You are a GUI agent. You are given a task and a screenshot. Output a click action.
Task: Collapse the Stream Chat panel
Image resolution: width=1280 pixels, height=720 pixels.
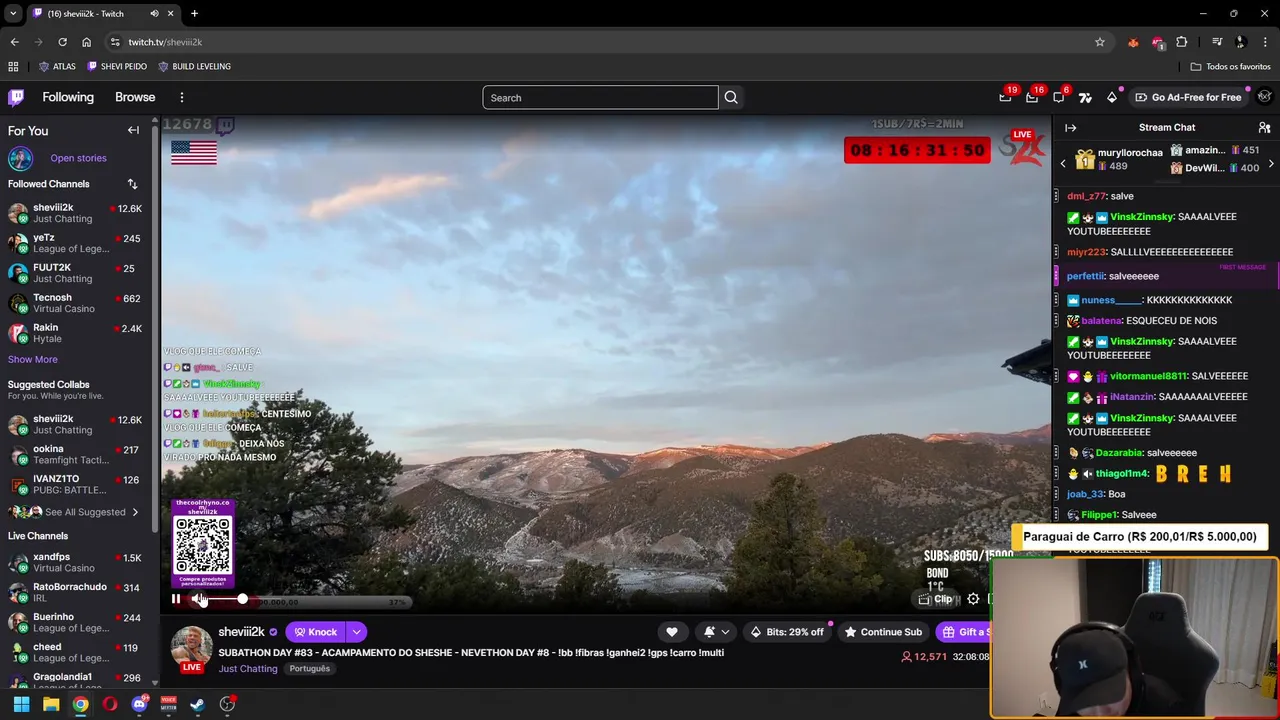[x=1070, y=128]
